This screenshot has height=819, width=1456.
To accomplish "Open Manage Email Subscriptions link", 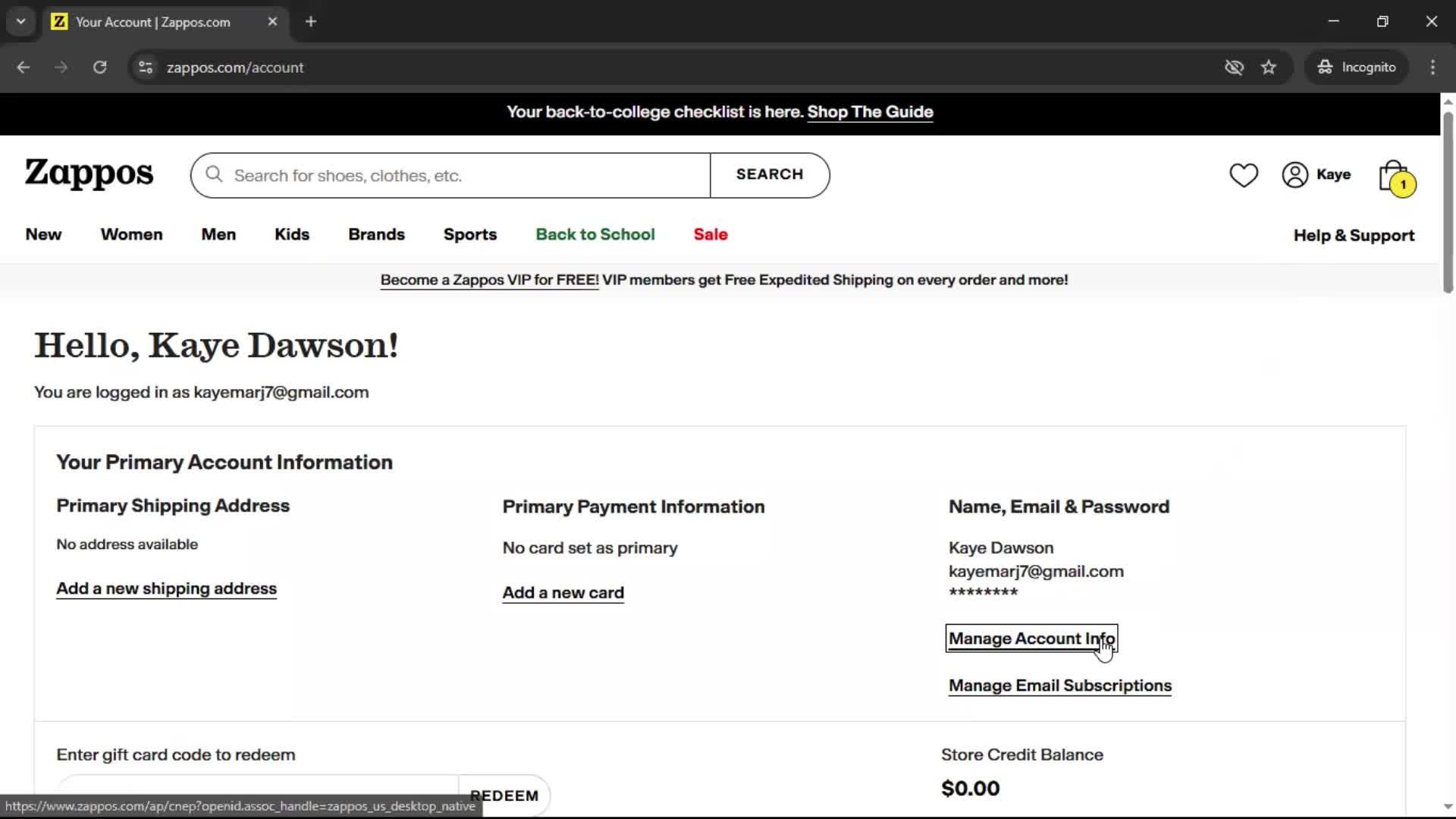I will 1059,686.
